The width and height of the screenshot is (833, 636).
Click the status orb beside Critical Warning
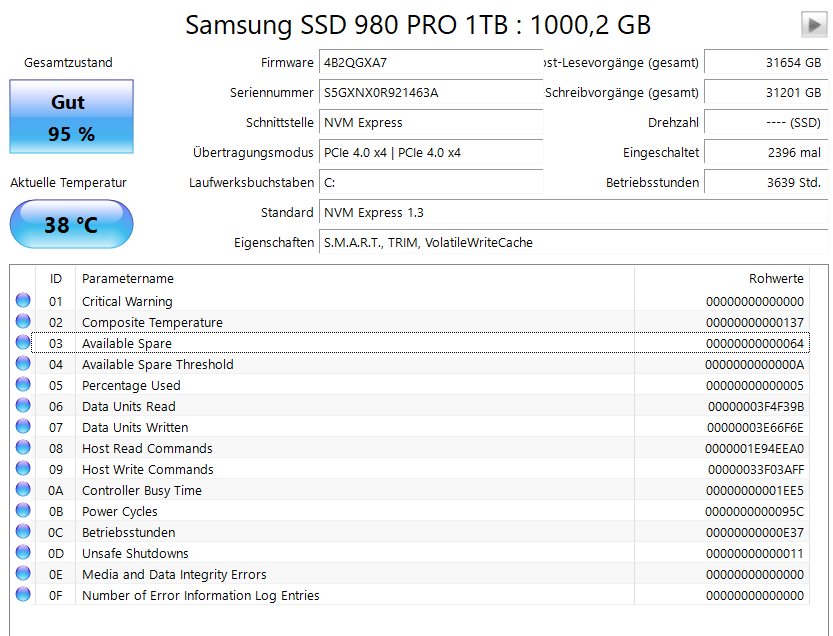pyautogui.click(x=23, y=301)
